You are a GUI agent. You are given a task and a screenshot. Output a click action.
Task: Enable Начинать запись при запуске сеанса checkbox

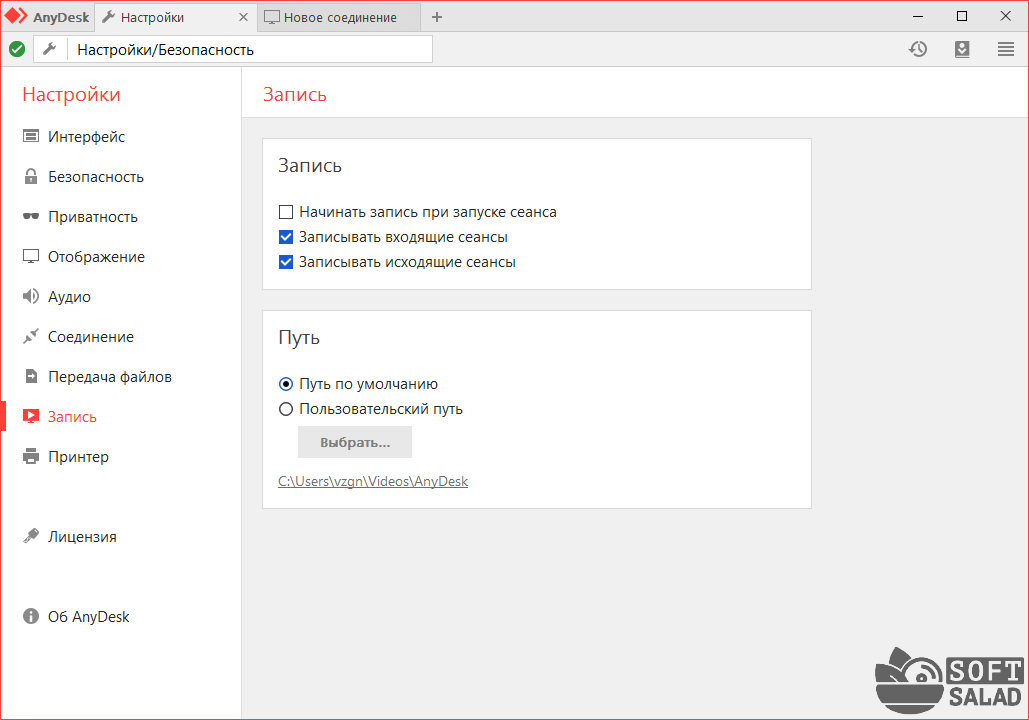pos(286,212)
